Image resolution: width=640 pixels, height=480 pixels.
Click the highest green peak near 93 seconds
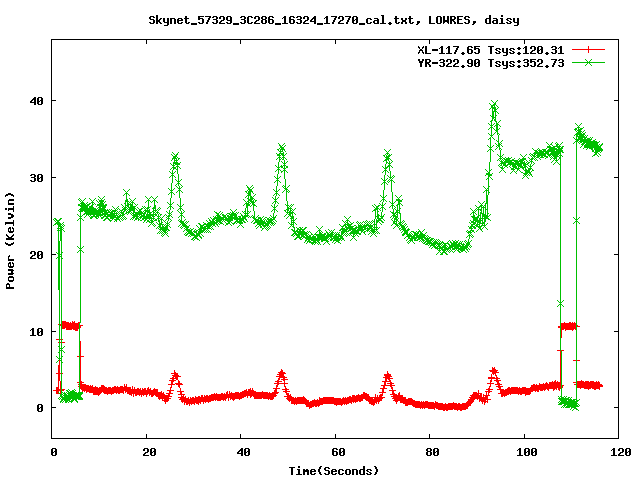(x=494, y=104)
